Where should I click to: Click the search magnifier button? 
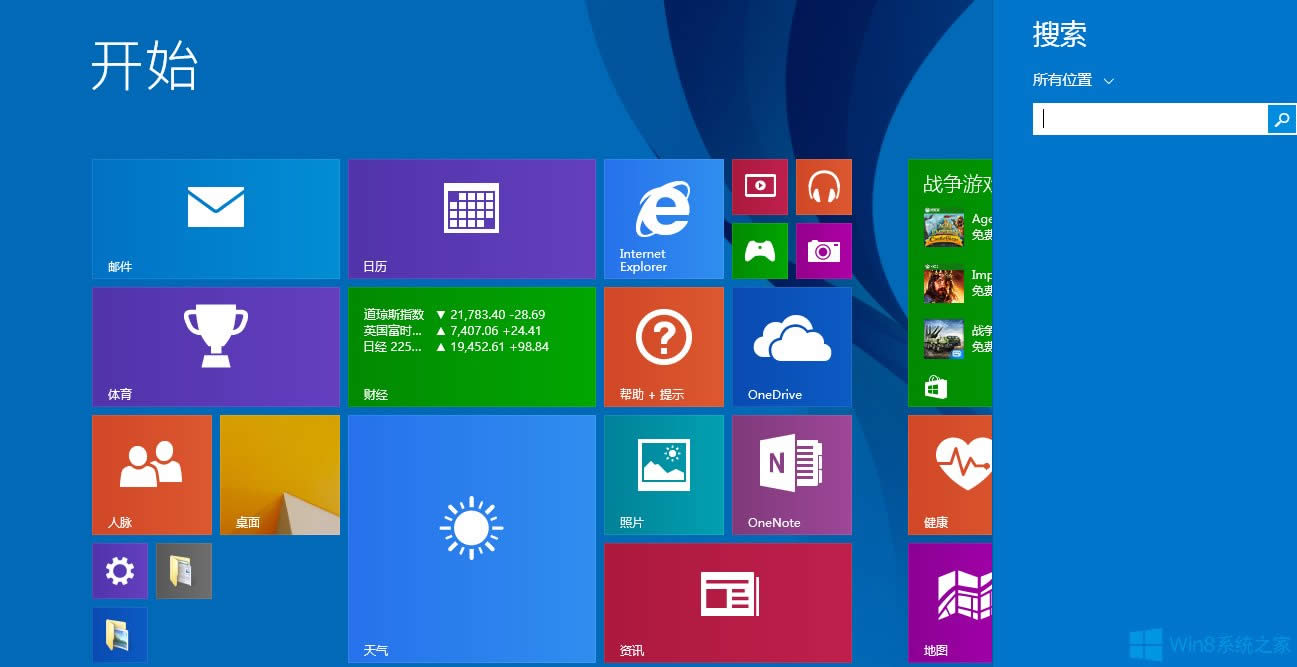click(1282, 119)
